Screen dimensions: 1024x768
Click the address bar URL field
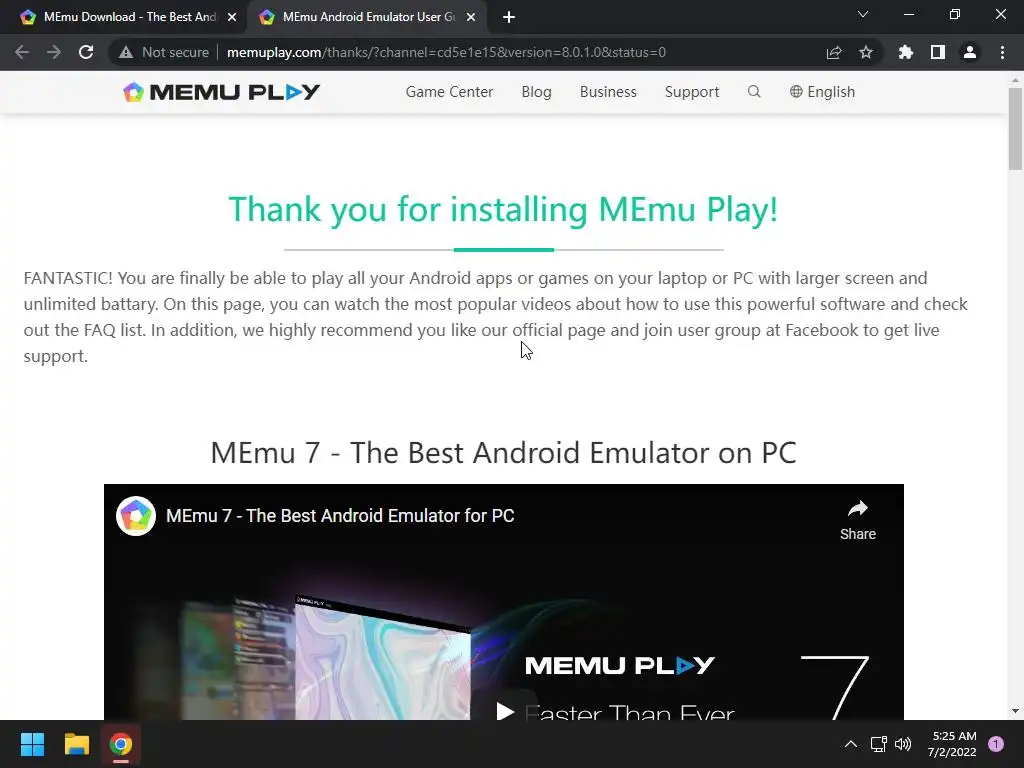click(x=446, y=52)
